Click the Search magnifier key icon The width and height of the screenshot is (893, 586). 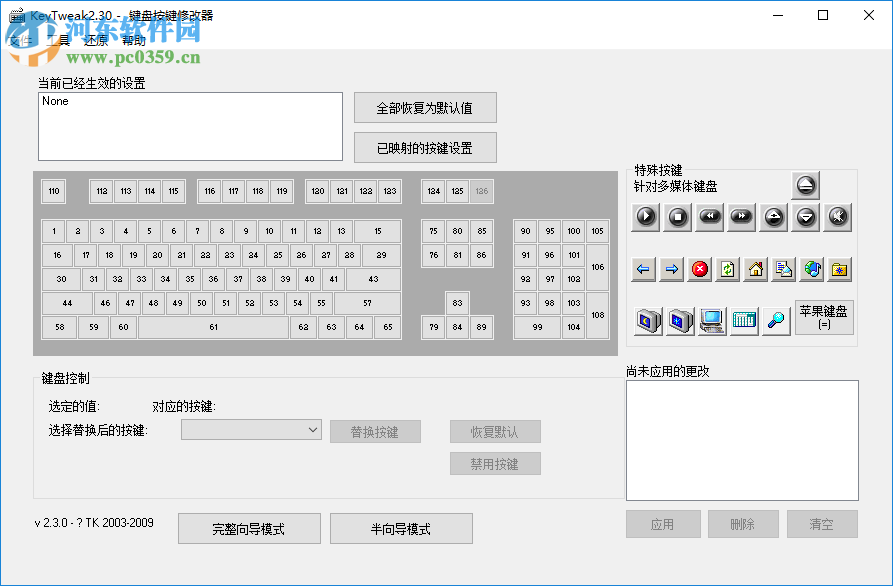[776, 320]
